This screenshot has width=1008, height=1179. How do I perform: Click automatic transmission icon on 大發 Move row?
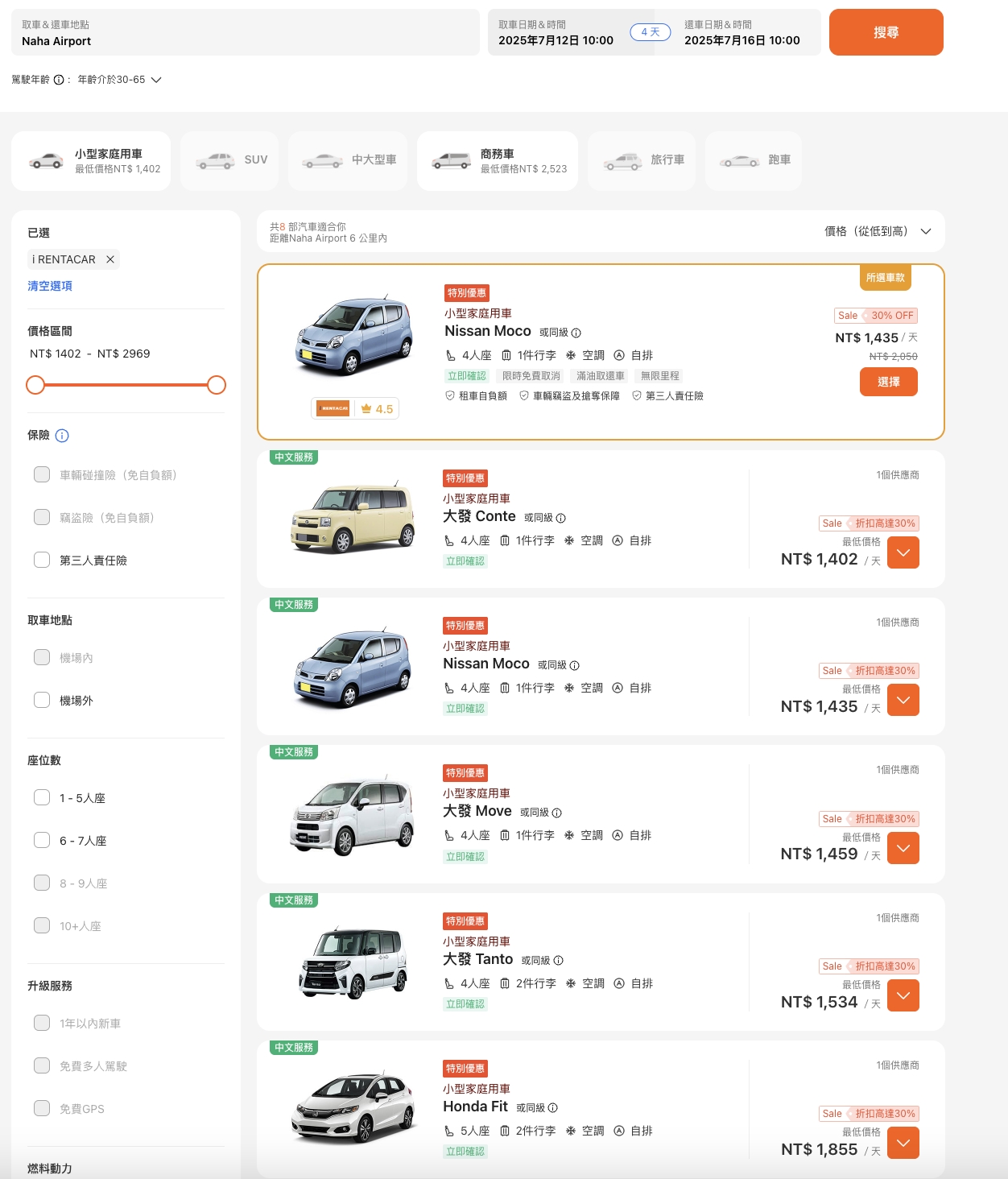coord(618,835)
